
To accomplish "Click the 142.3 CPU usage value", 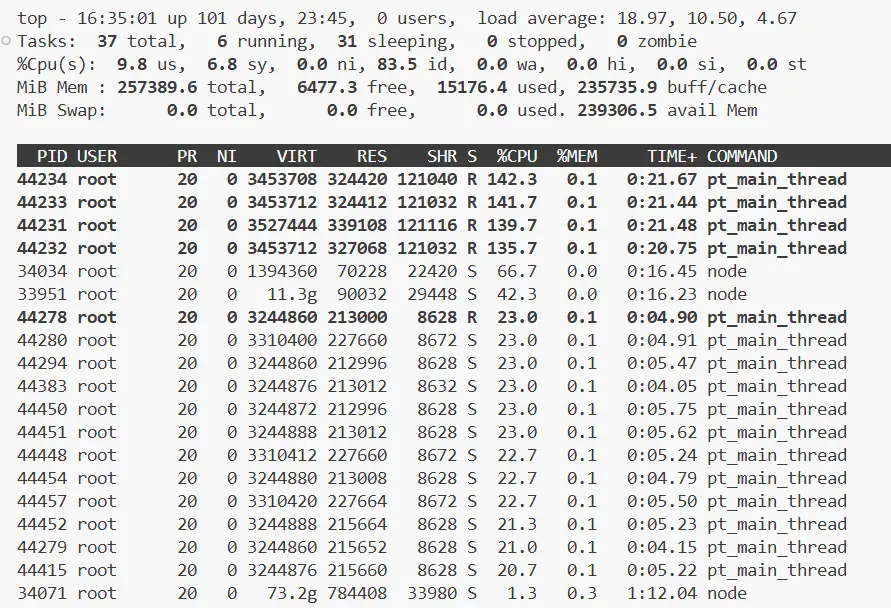I will [511, 179].
